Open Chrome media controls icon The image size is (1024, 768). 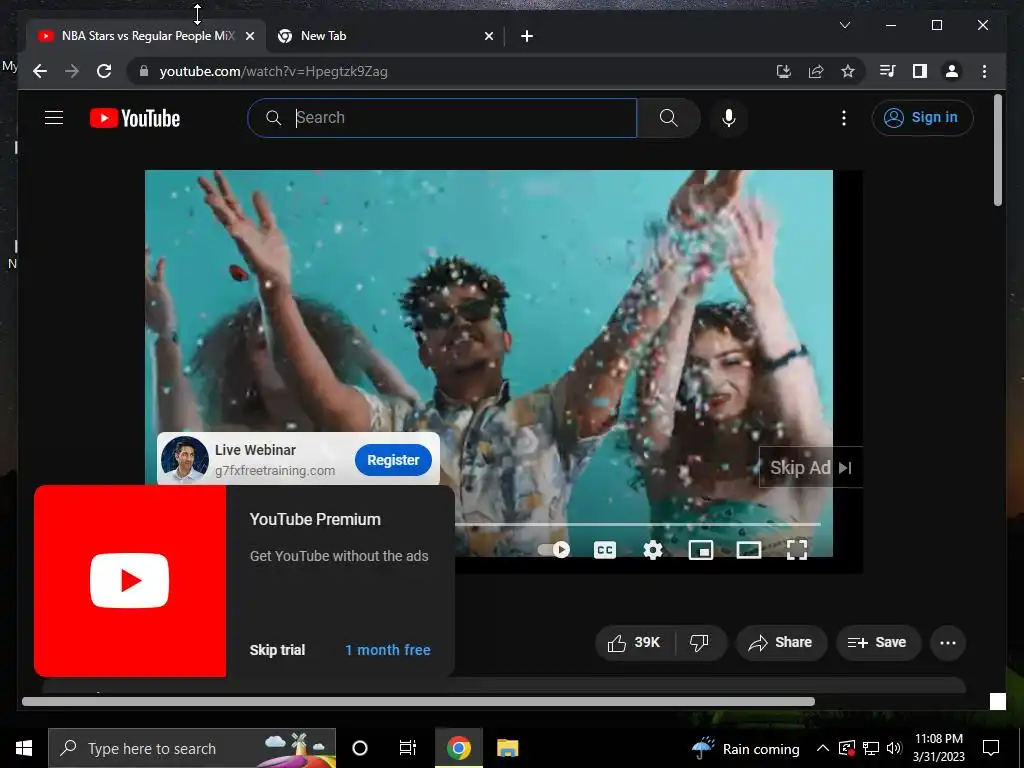click(x=888, y=71)
